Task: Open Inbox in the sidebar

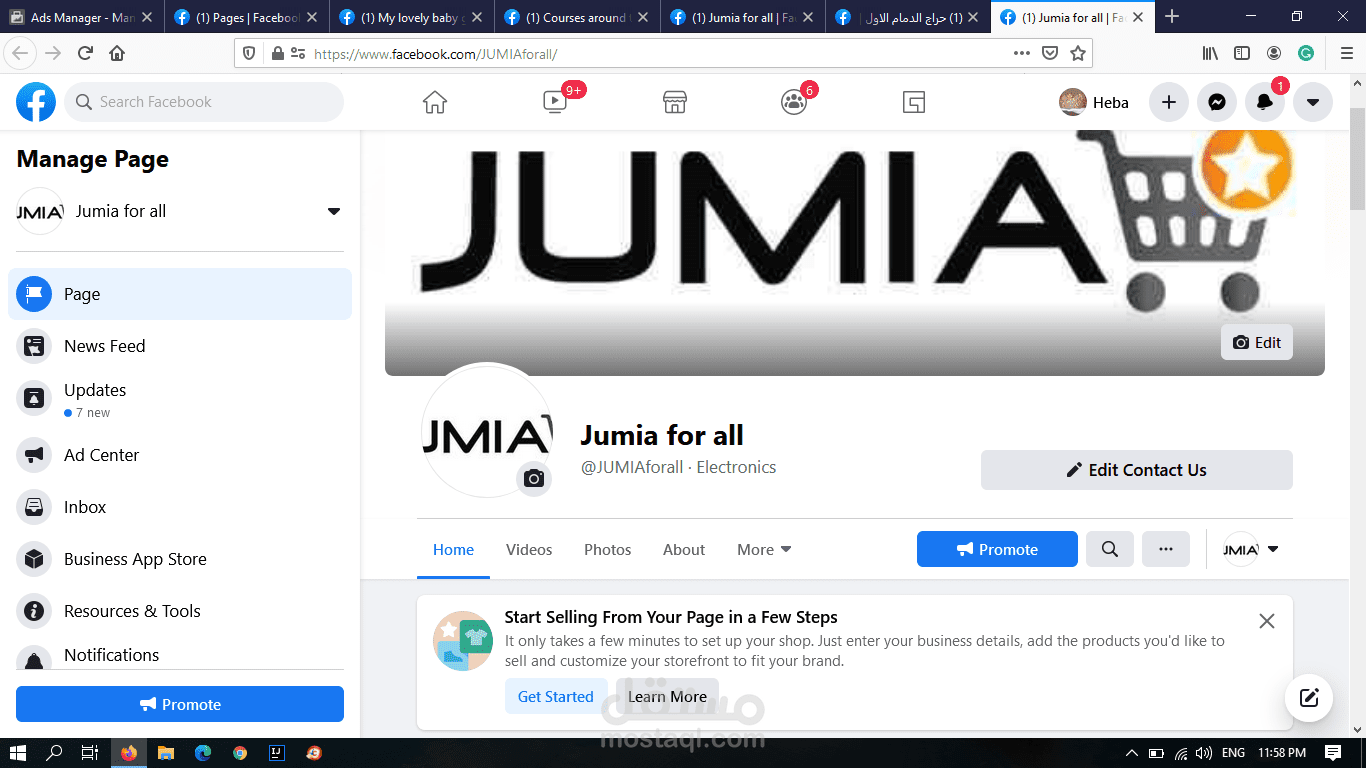Action: tap(180, 507)
